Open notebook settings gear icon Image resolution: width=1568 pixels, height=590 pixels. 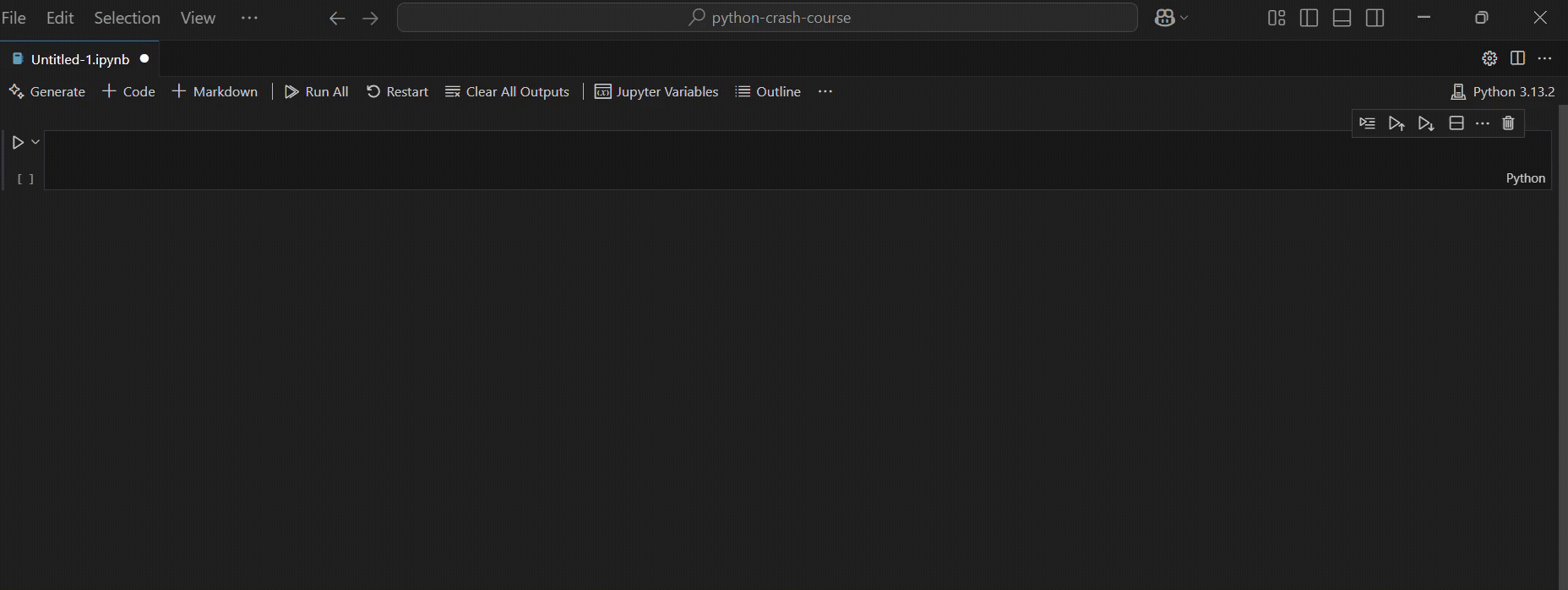1489,58
